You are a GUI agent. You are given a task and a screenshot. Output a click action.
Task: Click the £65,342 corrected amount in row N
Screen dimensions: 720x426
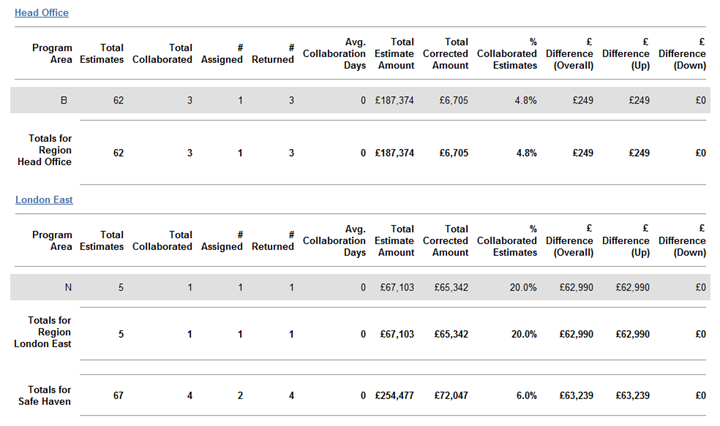[x=447, y=287]
